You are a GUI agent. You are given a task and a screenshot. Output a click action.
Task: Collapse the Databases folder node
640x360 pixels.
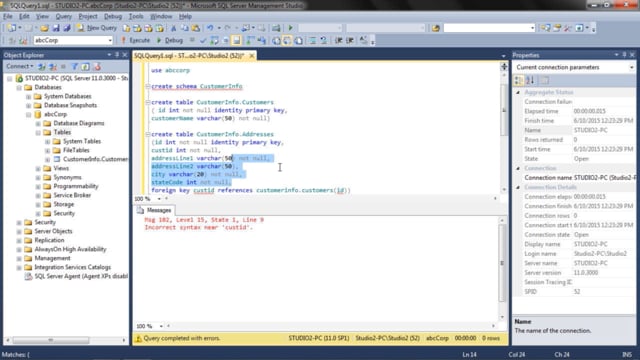(x=19, y=87)
